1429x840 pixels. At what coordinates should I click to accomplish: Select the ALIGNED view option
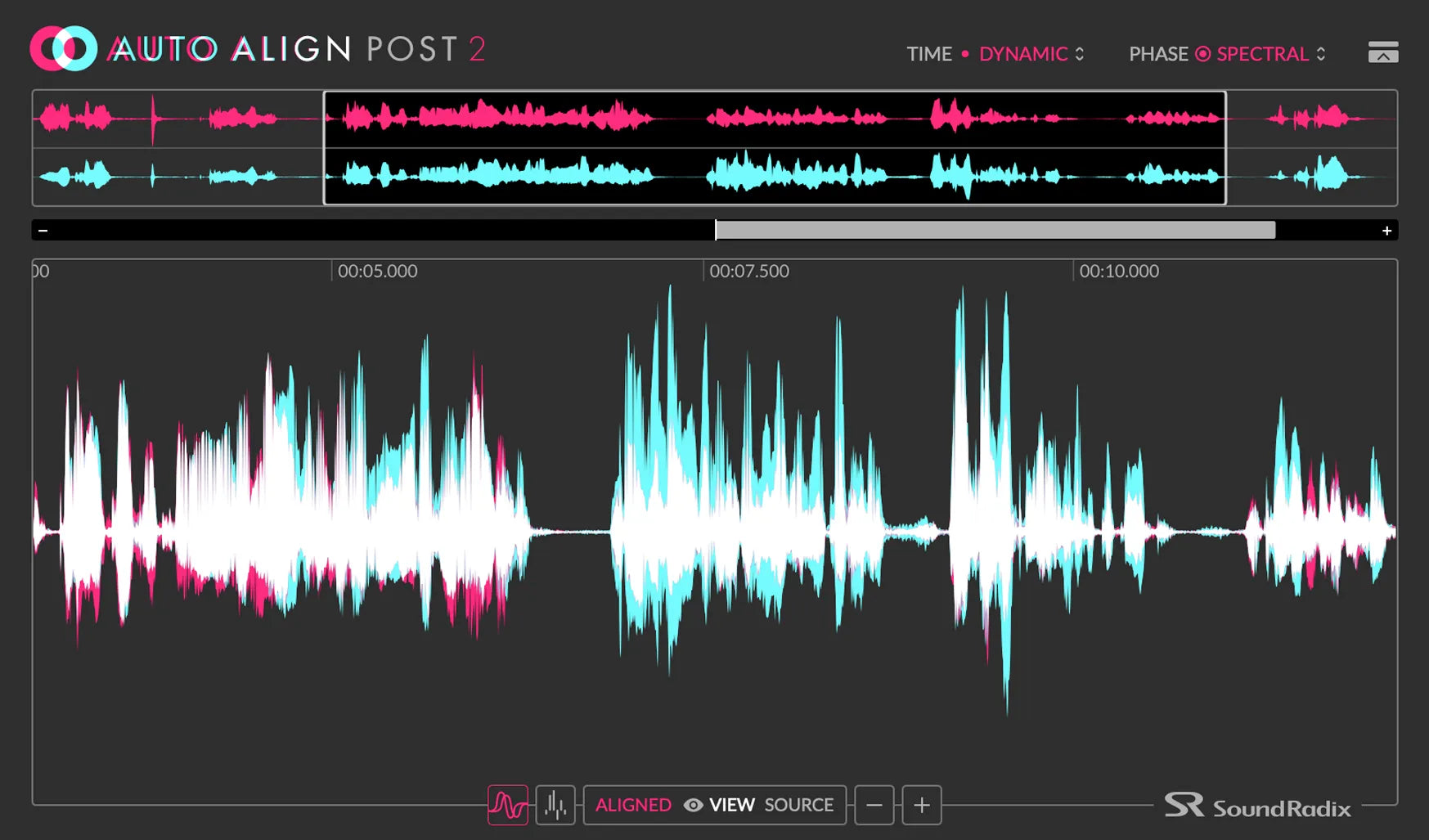[633, 805]
